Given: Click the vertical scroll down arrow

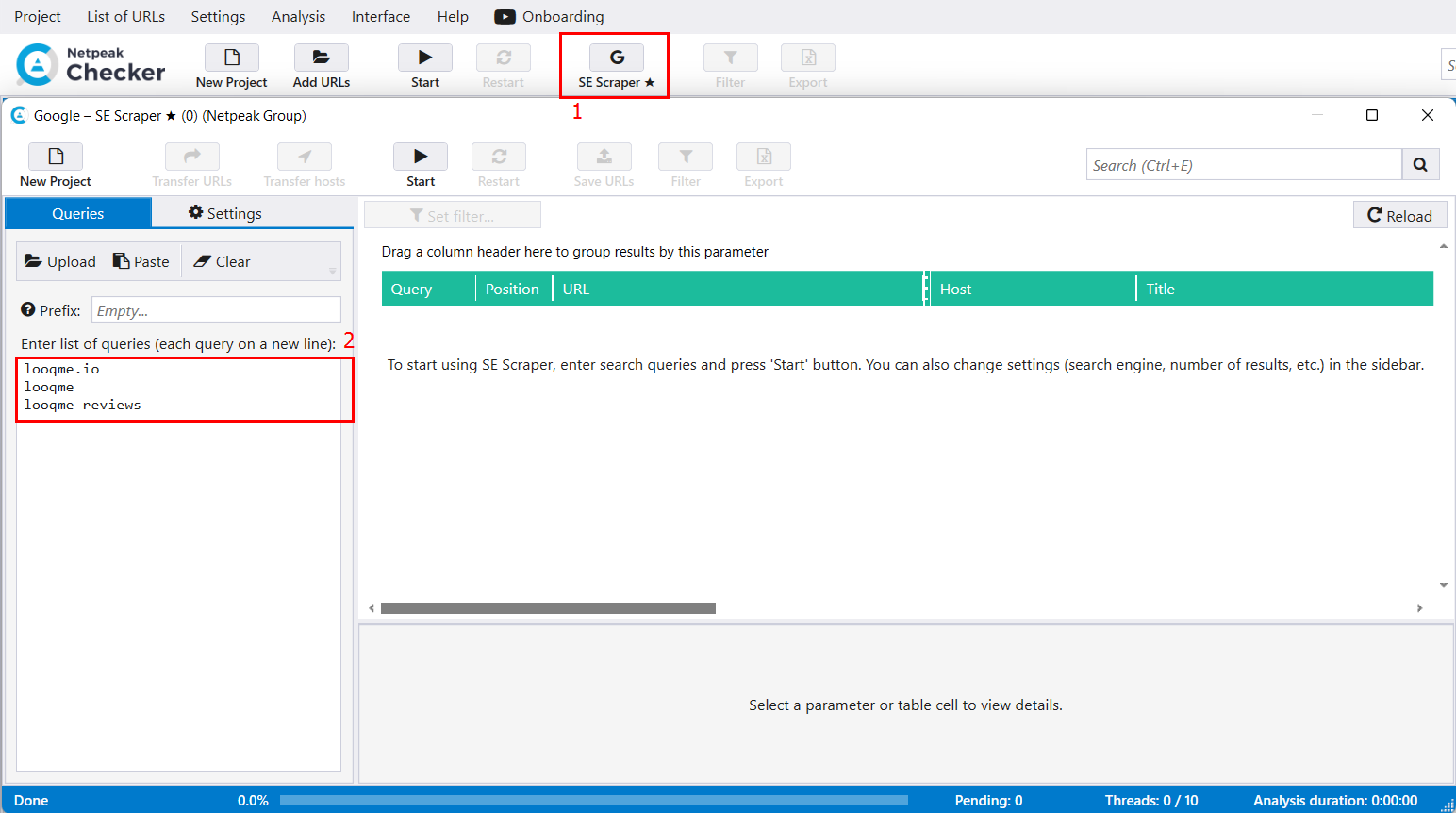Looking at the screenshot, I should [x=1443, y=586].
